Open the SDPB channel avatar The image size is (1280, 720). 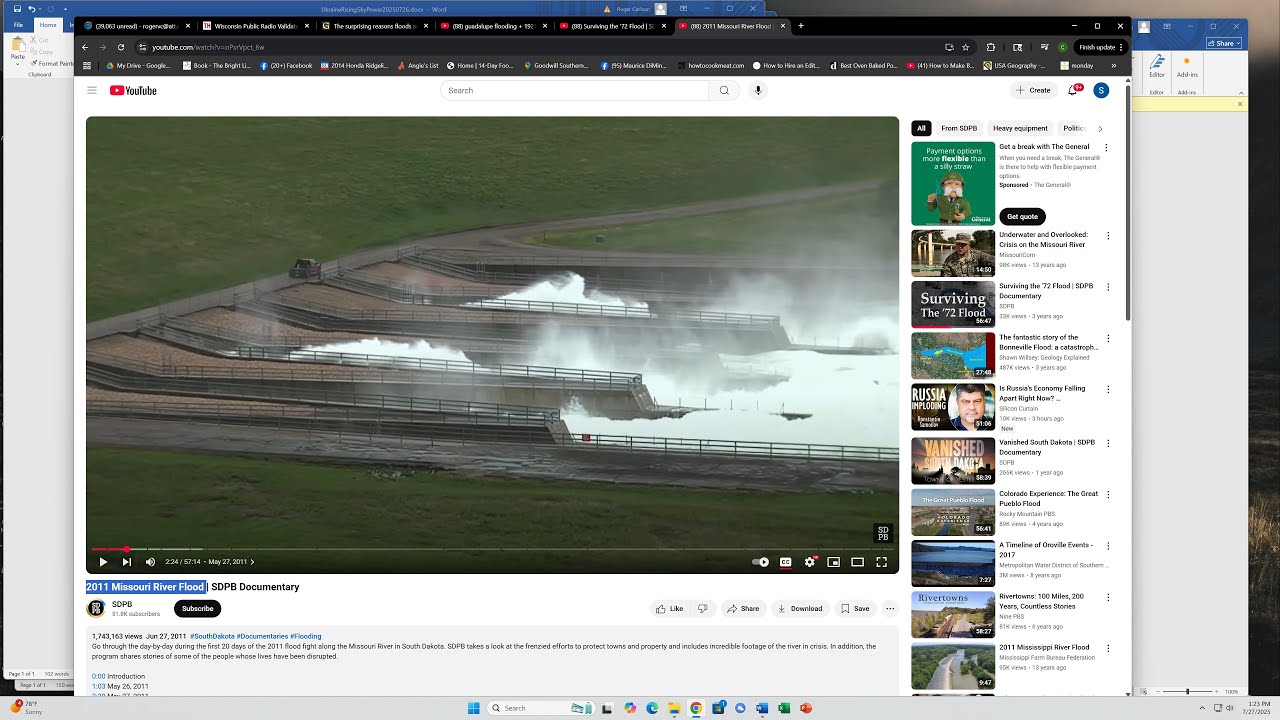[96, 608]
